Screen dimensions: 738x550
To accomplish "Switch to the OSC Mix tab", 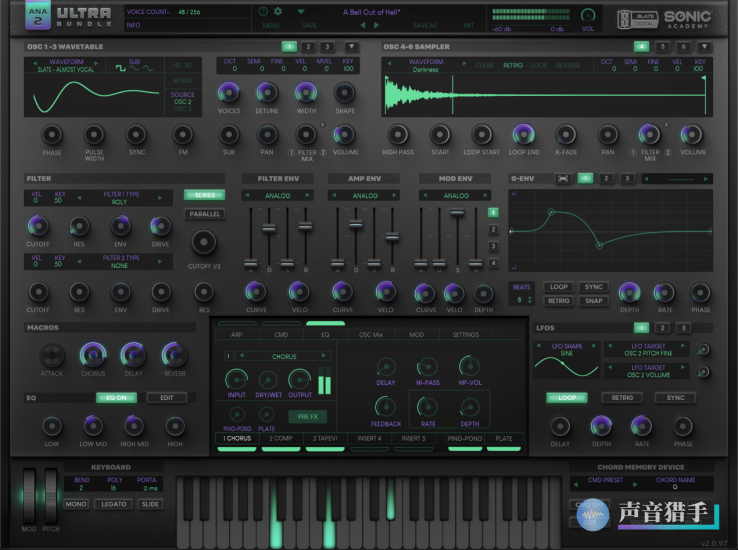I will coord(371,335).
